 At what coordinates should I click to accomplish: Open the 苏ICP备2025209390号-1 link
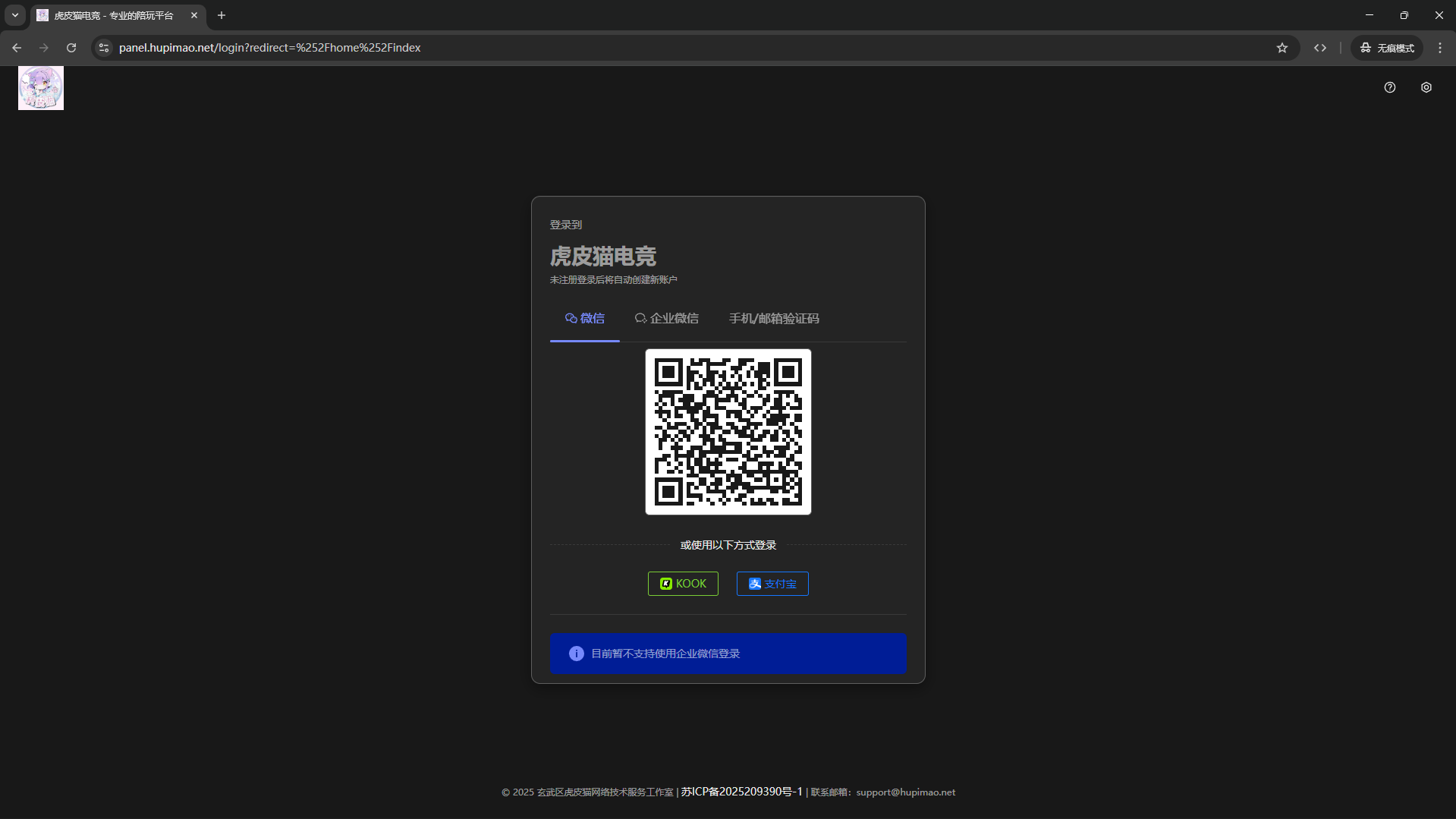[741, 792]
